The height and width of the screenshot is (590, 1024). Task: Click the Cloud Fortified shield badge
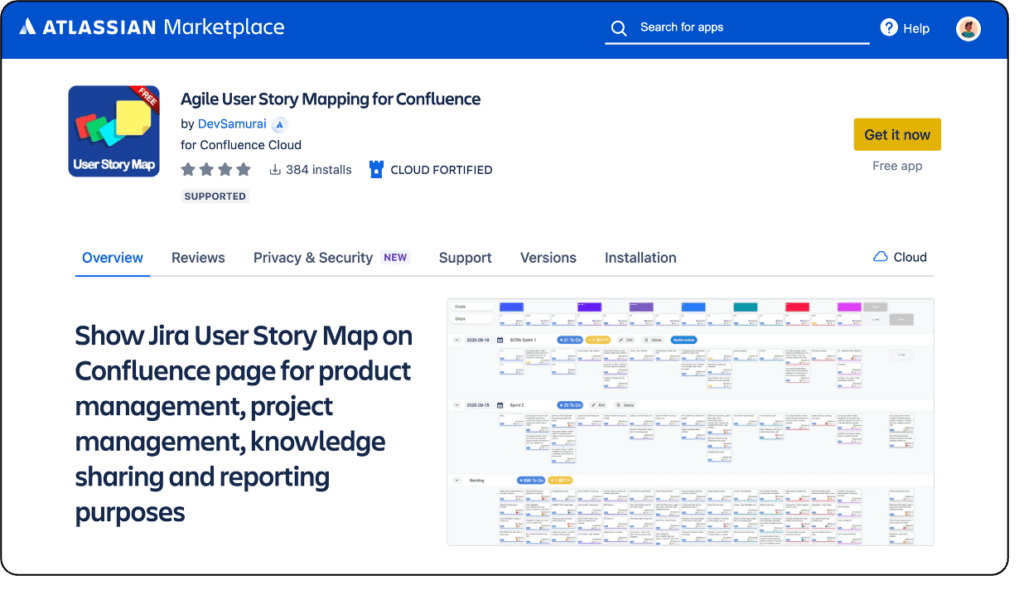378,170
